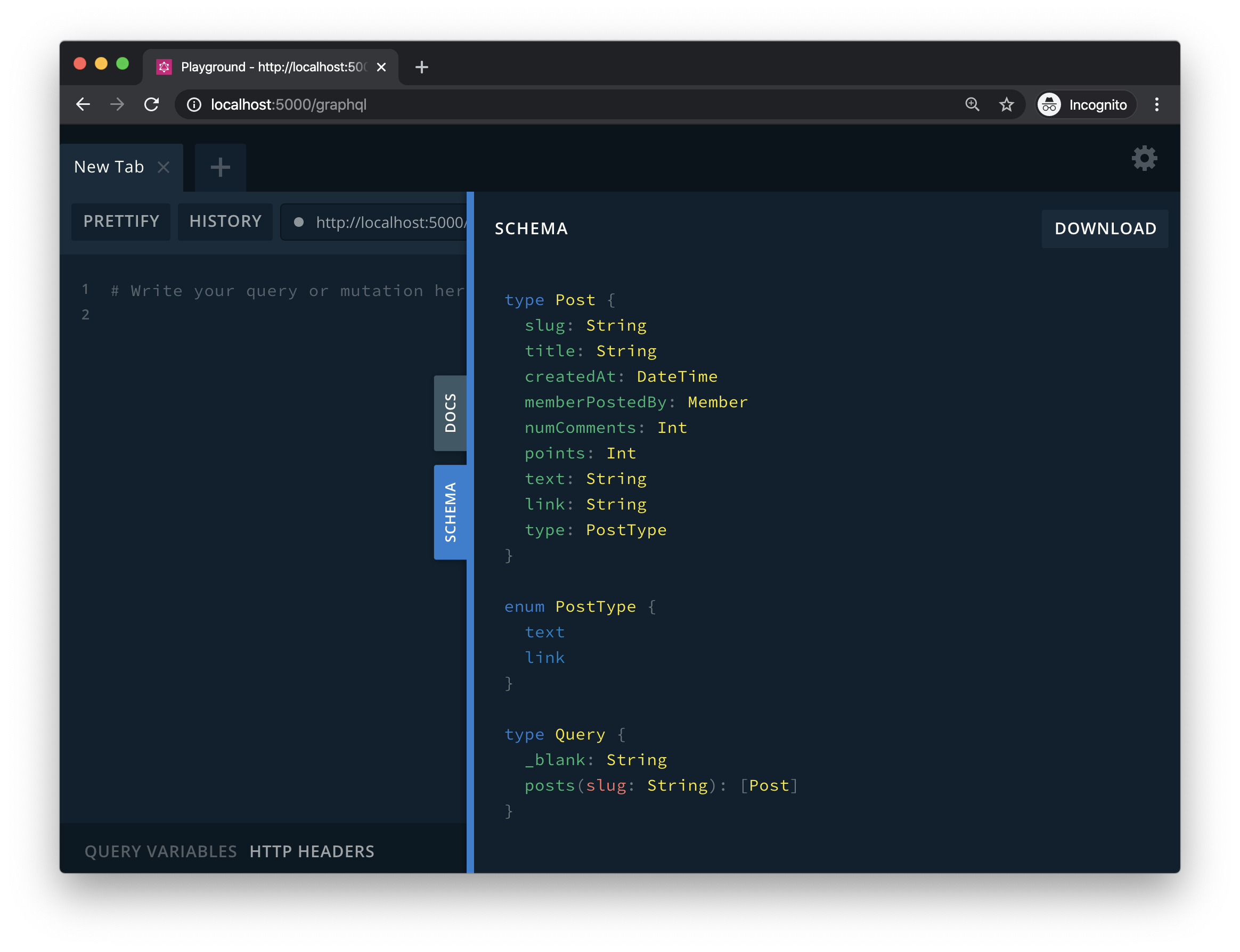The width and height of the screenshot is (1240, 952).
Task: Open the Chrome three-dot menu
Action: 1157,104
